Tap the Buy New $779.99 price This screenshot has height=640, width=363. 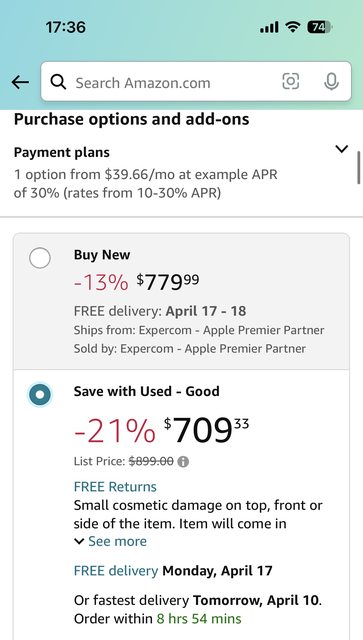pos(168,282)
